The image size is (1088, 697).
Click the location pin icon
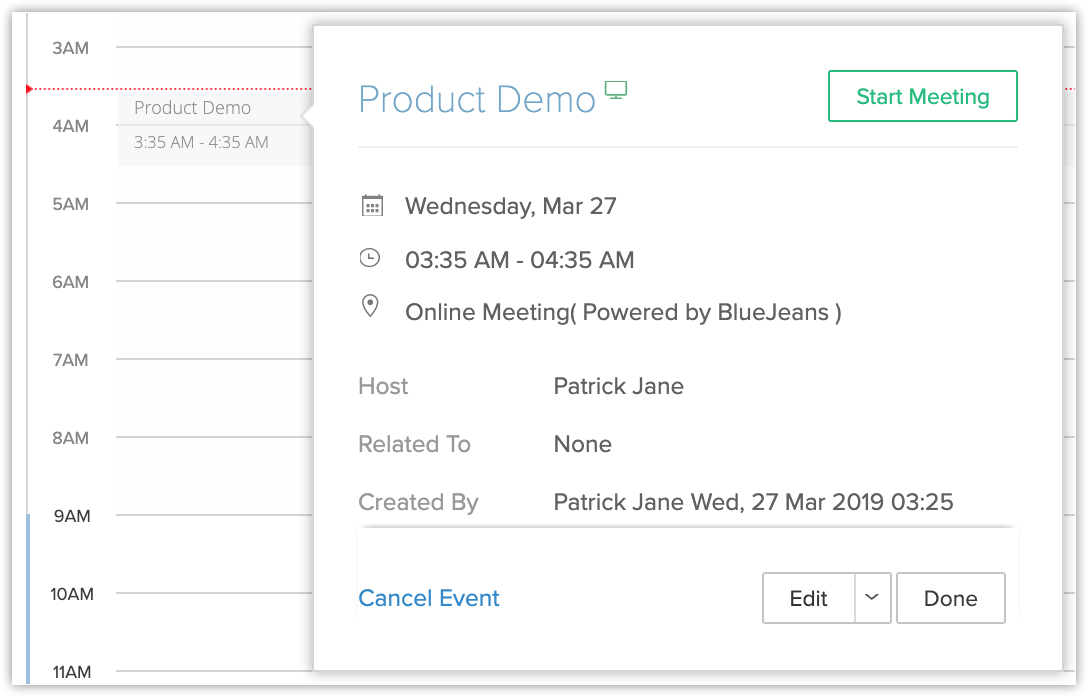coord(371,306)
